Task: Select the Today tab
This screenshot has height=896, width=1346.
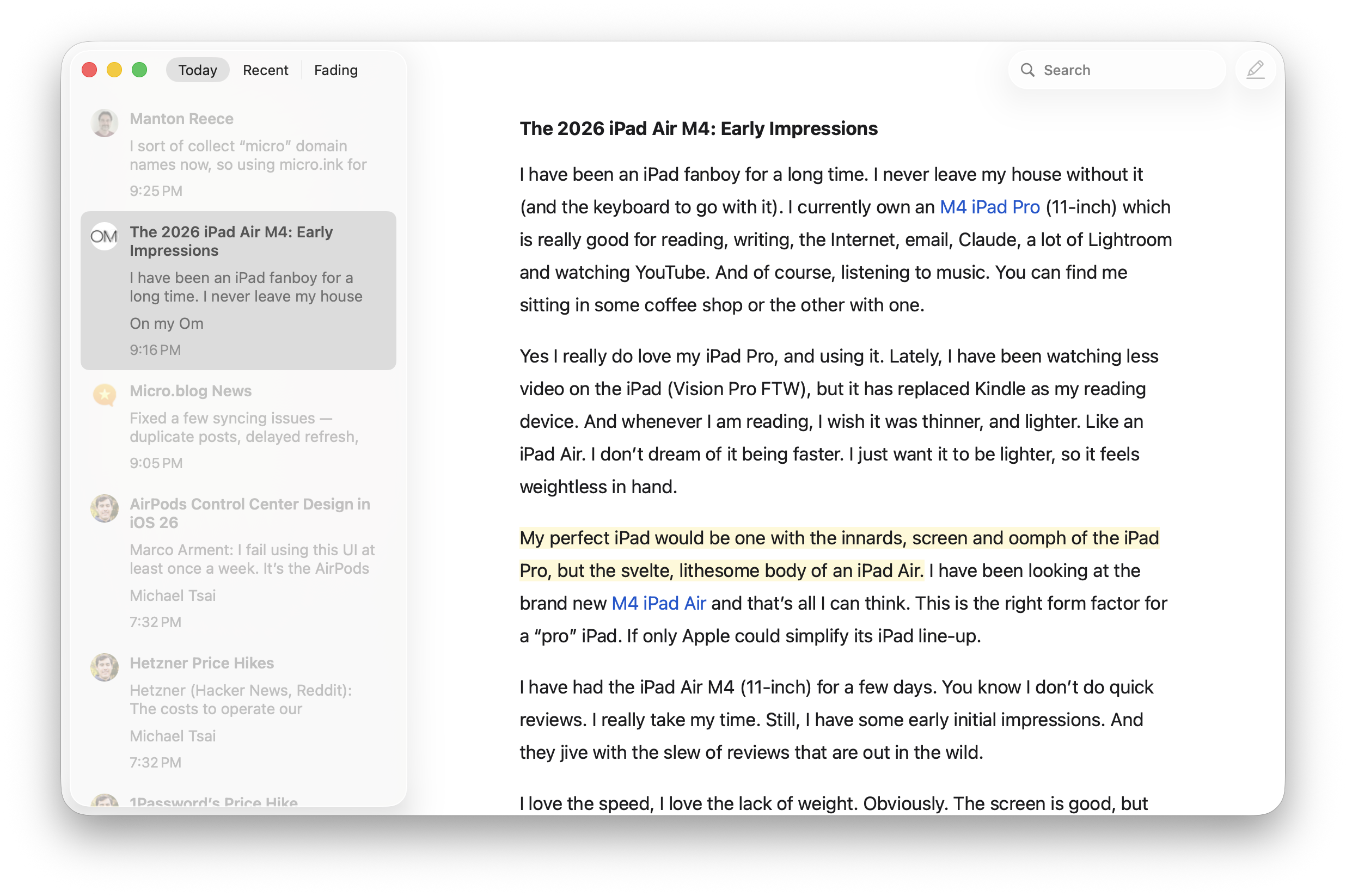Action: [x=197, y=69]
